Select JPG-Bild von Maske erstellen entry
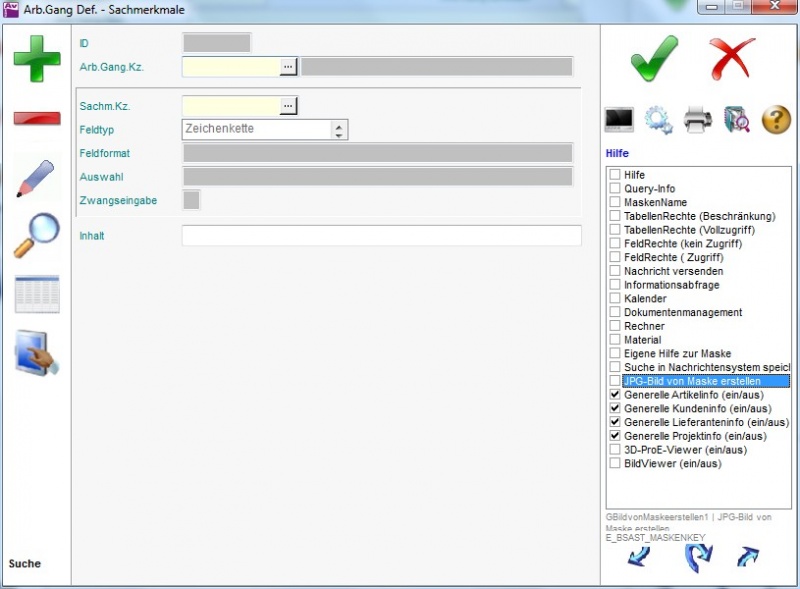 [x=691, y=381]
